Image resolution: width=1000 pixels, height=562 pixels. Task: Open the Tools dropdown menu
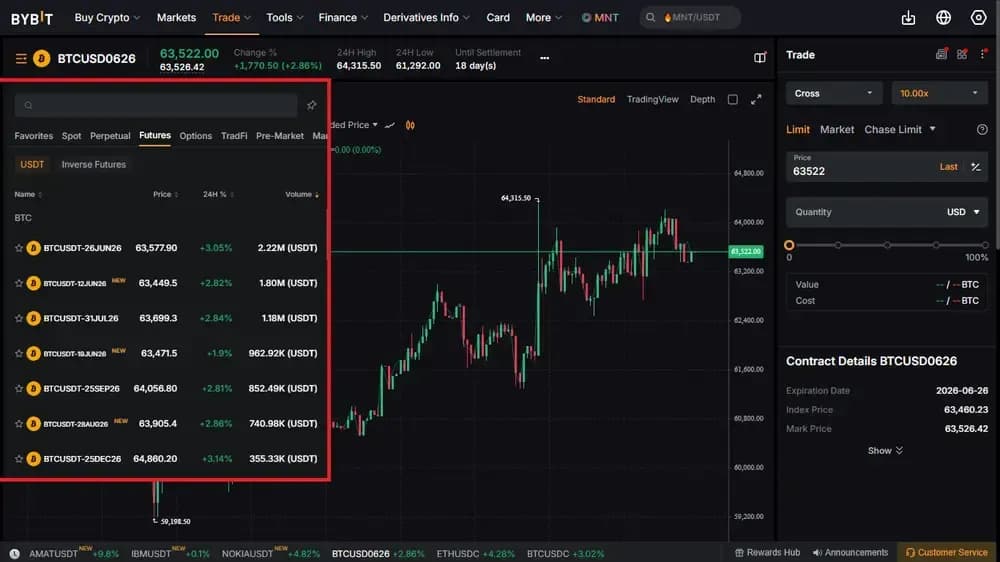[x=284, y=18]
